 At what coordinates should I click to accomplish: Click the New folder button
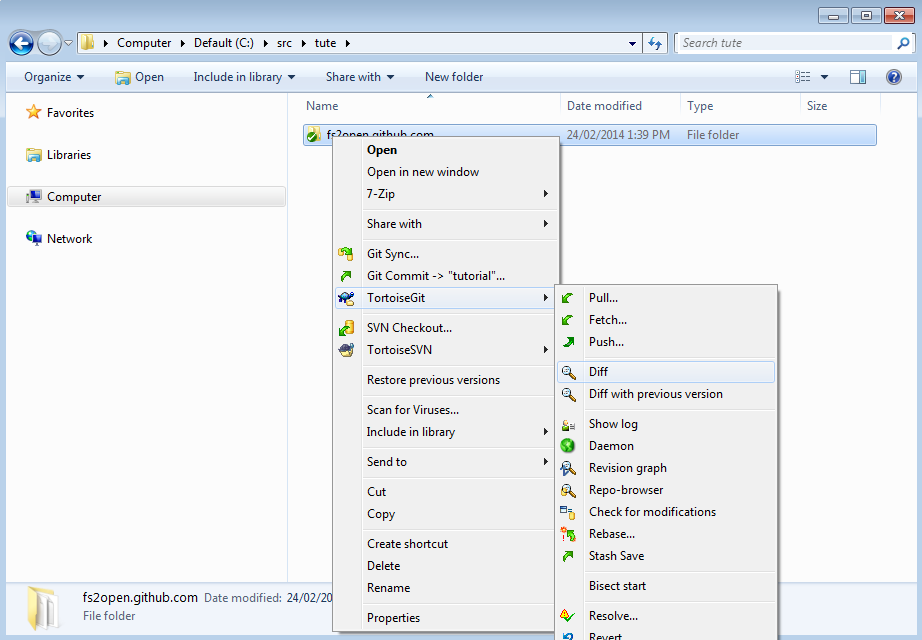(x=454, y=77)
